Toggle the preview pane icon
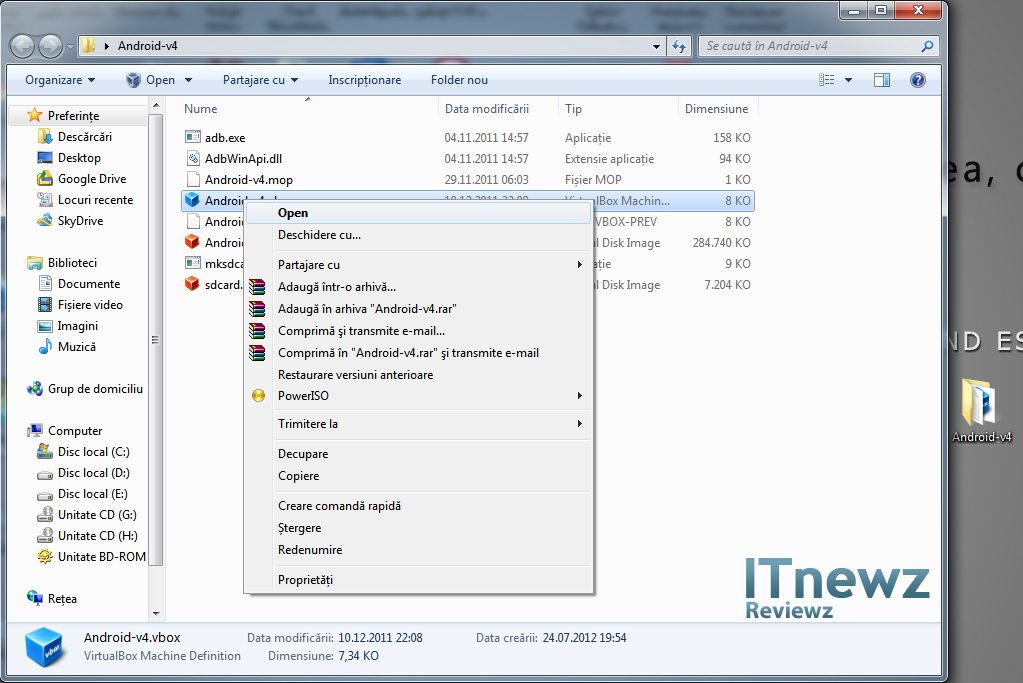Viewport: 1023px width, 683px height. click(x=882, y=80)
